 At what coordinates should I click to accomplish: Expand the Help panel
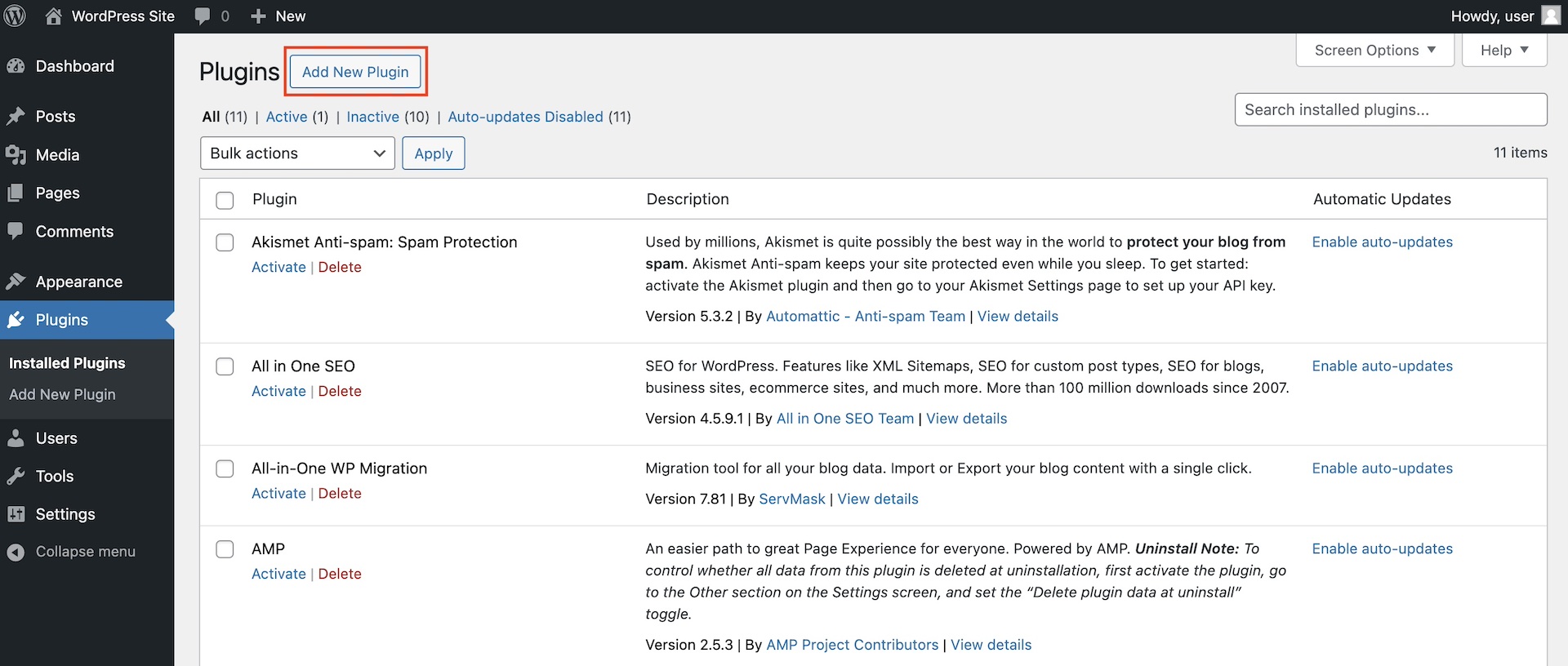pyautogui.click(x=1504, y=51)
